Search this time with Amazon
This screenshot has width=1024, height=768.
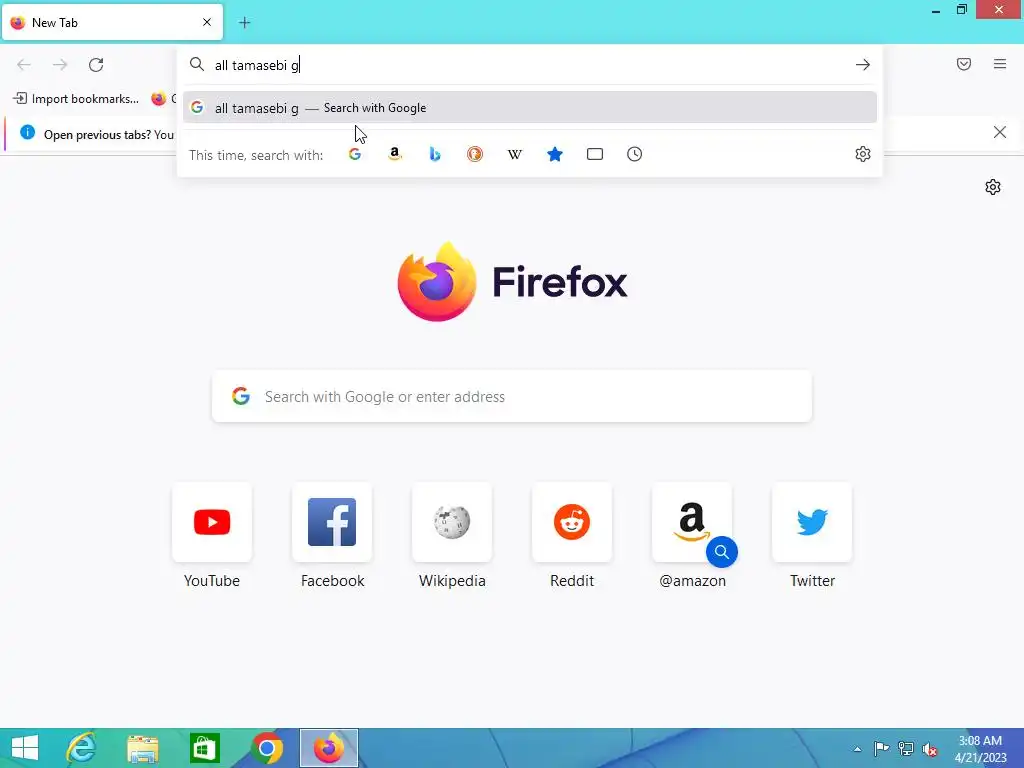tap(394, 154)
